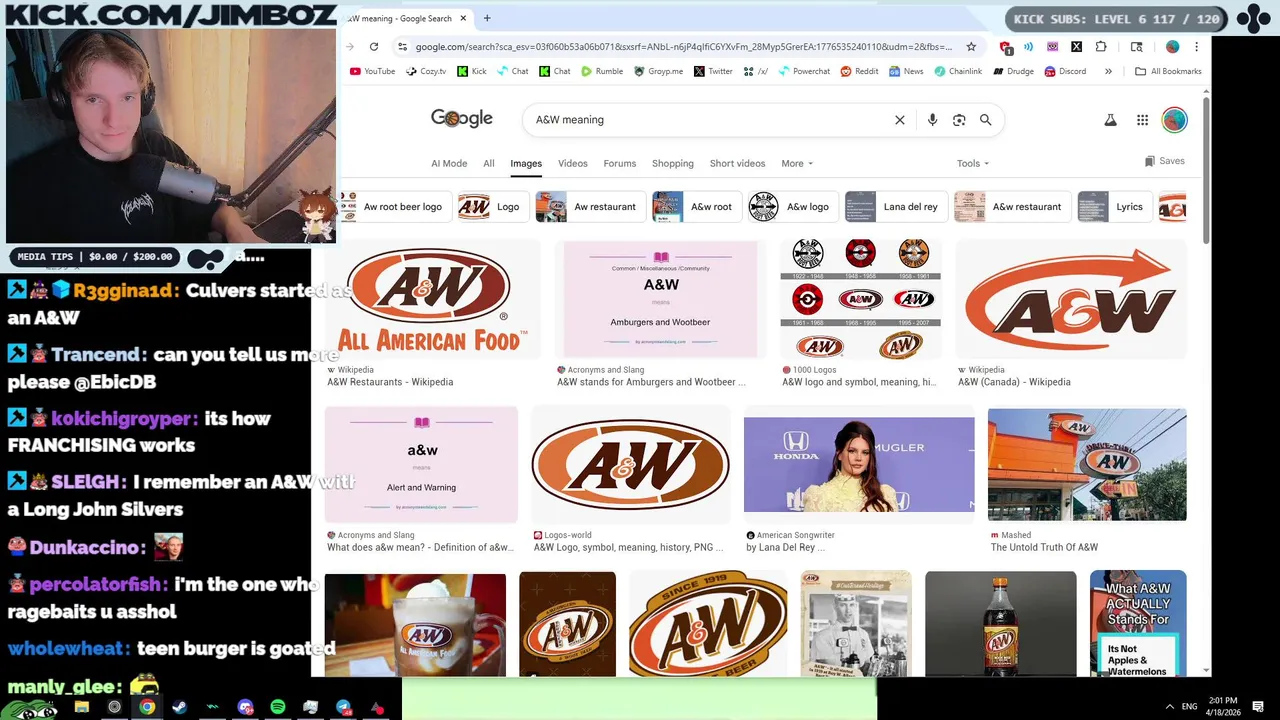Click the A&W meaning - Google Search tab
Screen dimensions: 1280x720
coord(404,18)
